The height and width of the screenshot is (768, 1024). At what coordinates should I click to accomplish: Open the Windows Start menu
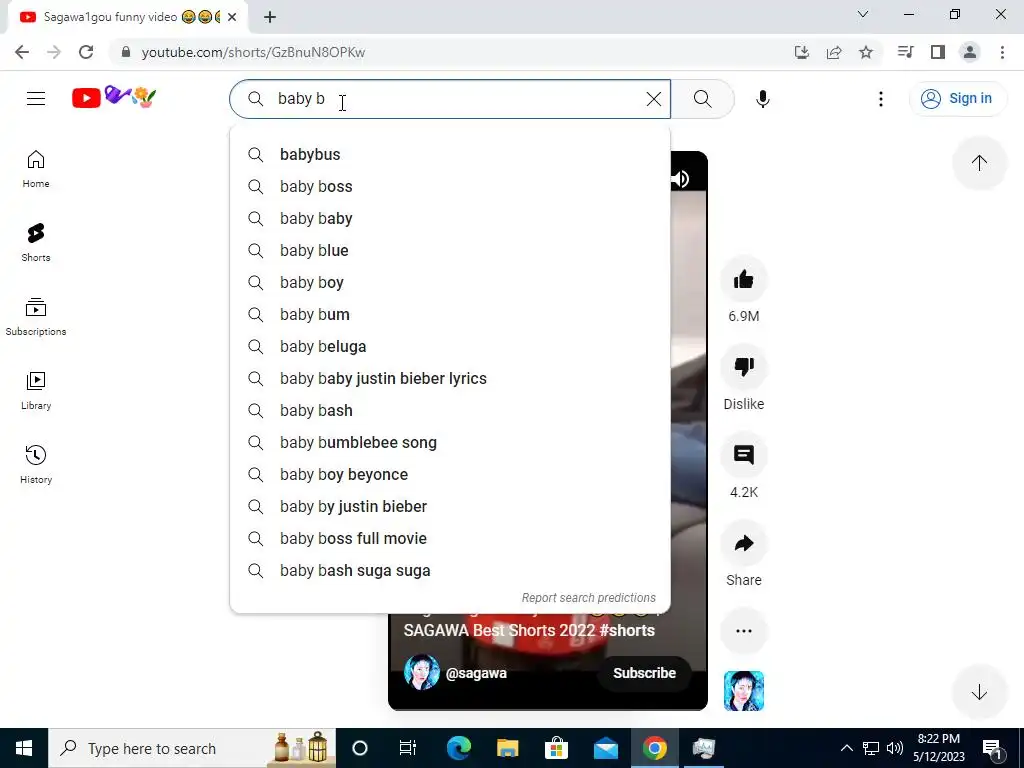(24, 748)
